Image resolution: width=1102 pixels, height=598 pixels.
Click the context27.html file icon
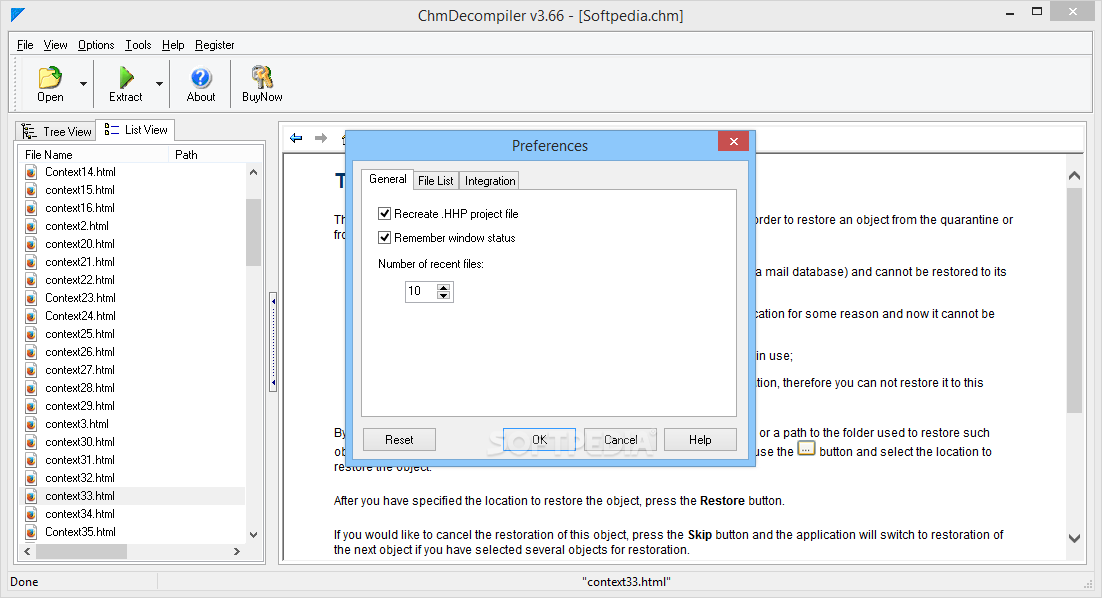31,370
